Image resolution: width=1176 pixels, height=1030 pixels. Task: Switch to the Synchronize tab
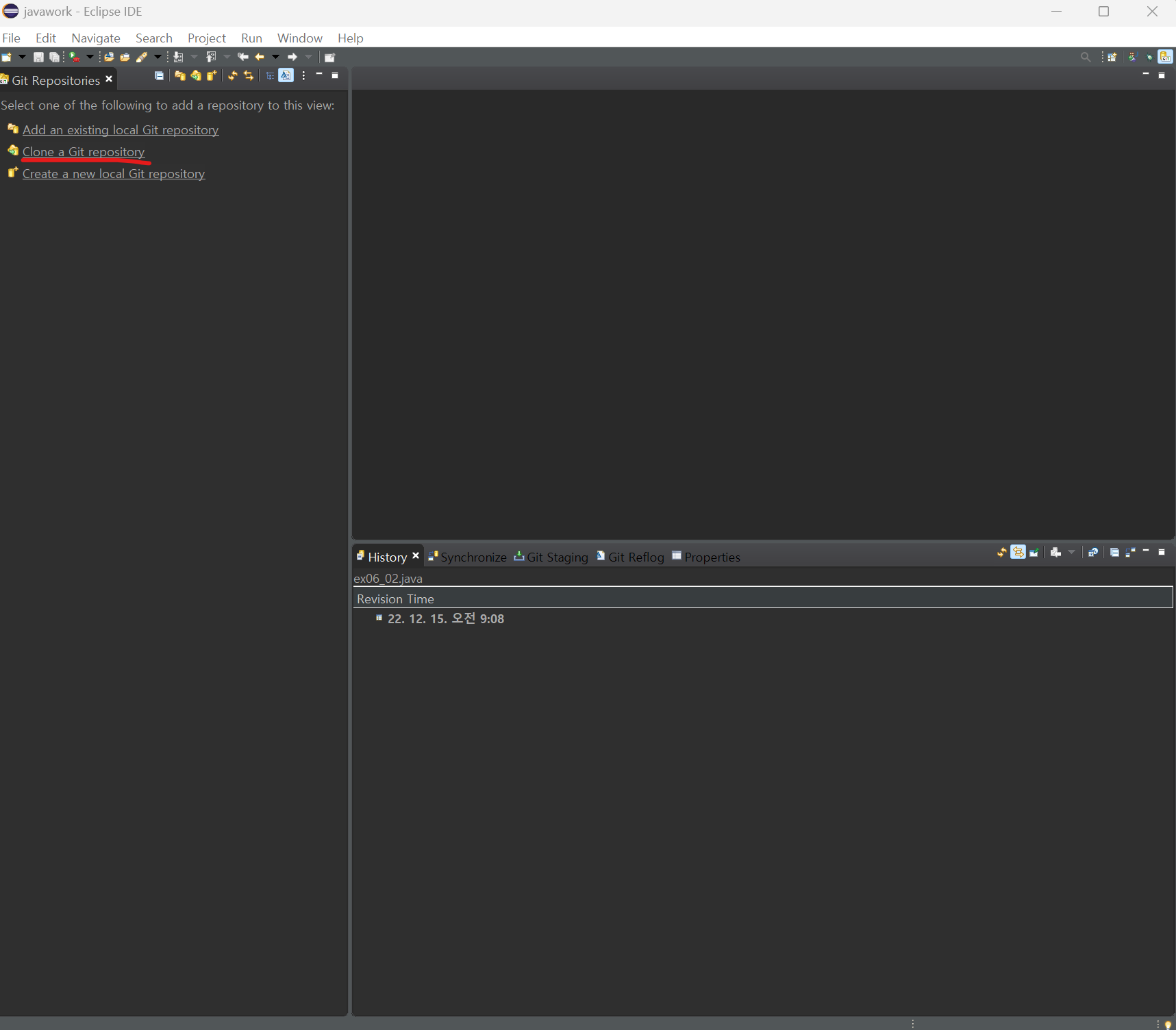pyautogui.click(x=468, y=557)
